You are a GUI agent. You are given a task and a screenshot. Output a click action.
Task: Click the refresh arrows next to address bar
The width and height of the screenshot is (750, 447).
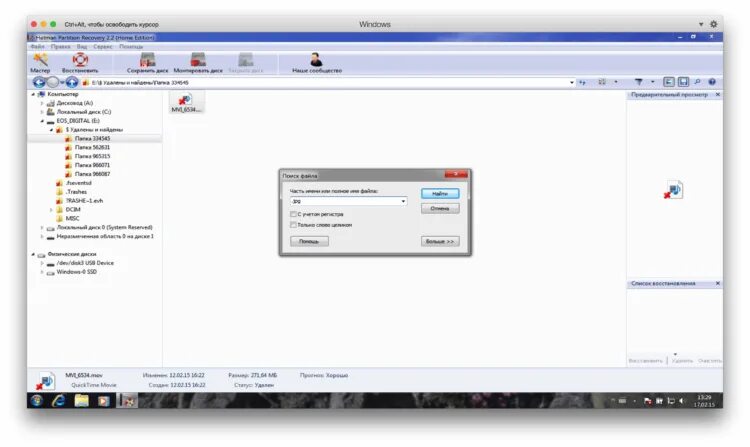582,82
